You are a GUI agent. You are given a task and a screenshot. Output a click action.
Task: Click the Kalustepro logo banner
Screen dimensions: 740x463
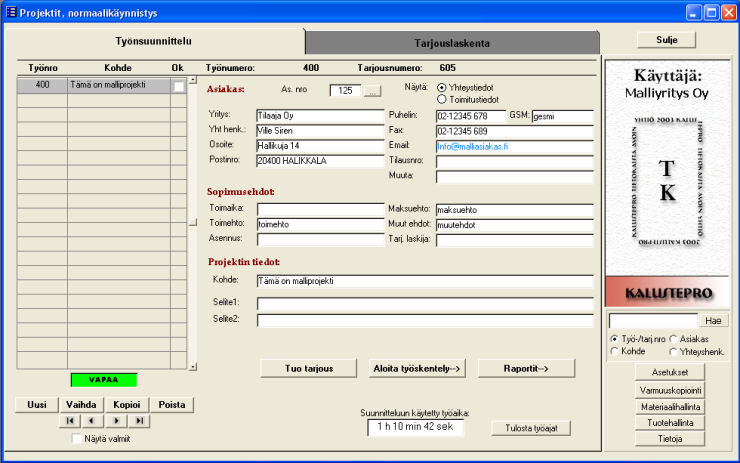tap(667, 293)
